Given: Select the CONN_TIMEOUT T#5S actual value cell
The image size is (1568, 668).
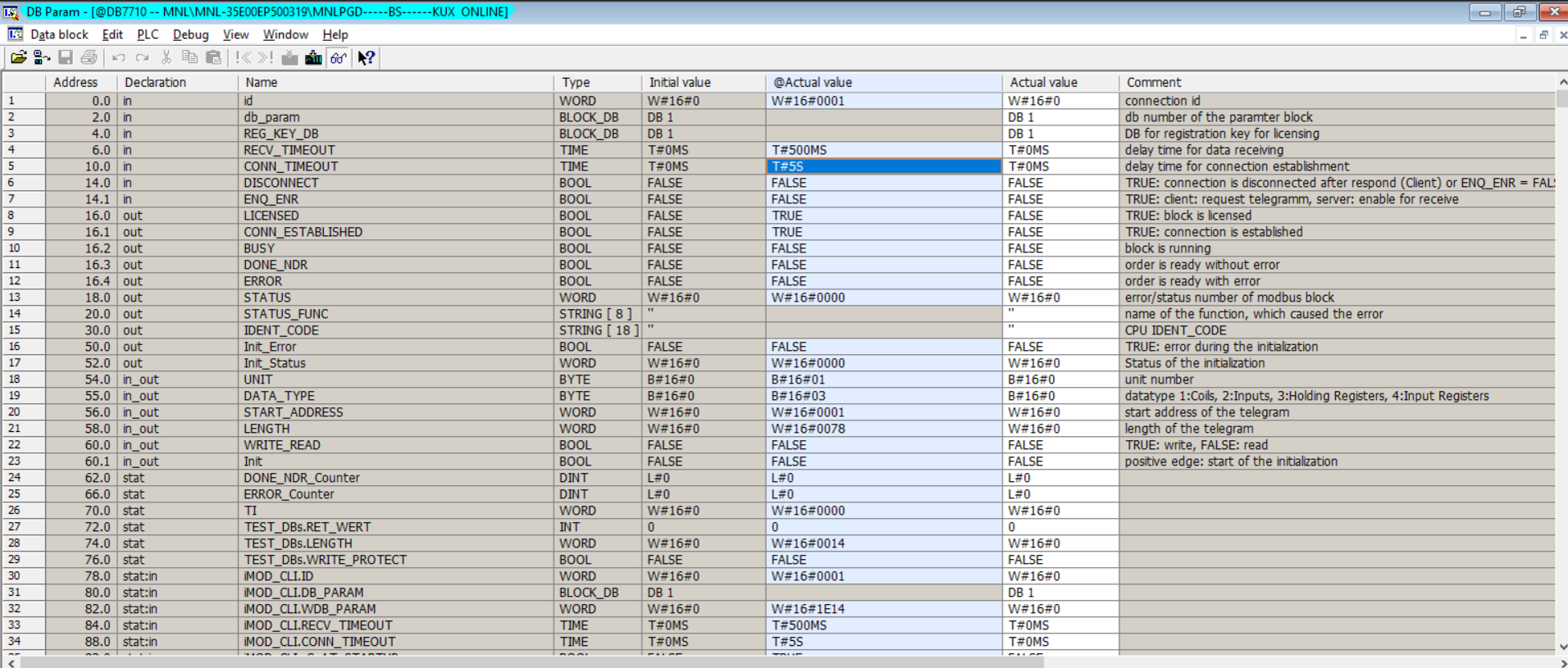Looking at the screenshot, I should 882,166.
